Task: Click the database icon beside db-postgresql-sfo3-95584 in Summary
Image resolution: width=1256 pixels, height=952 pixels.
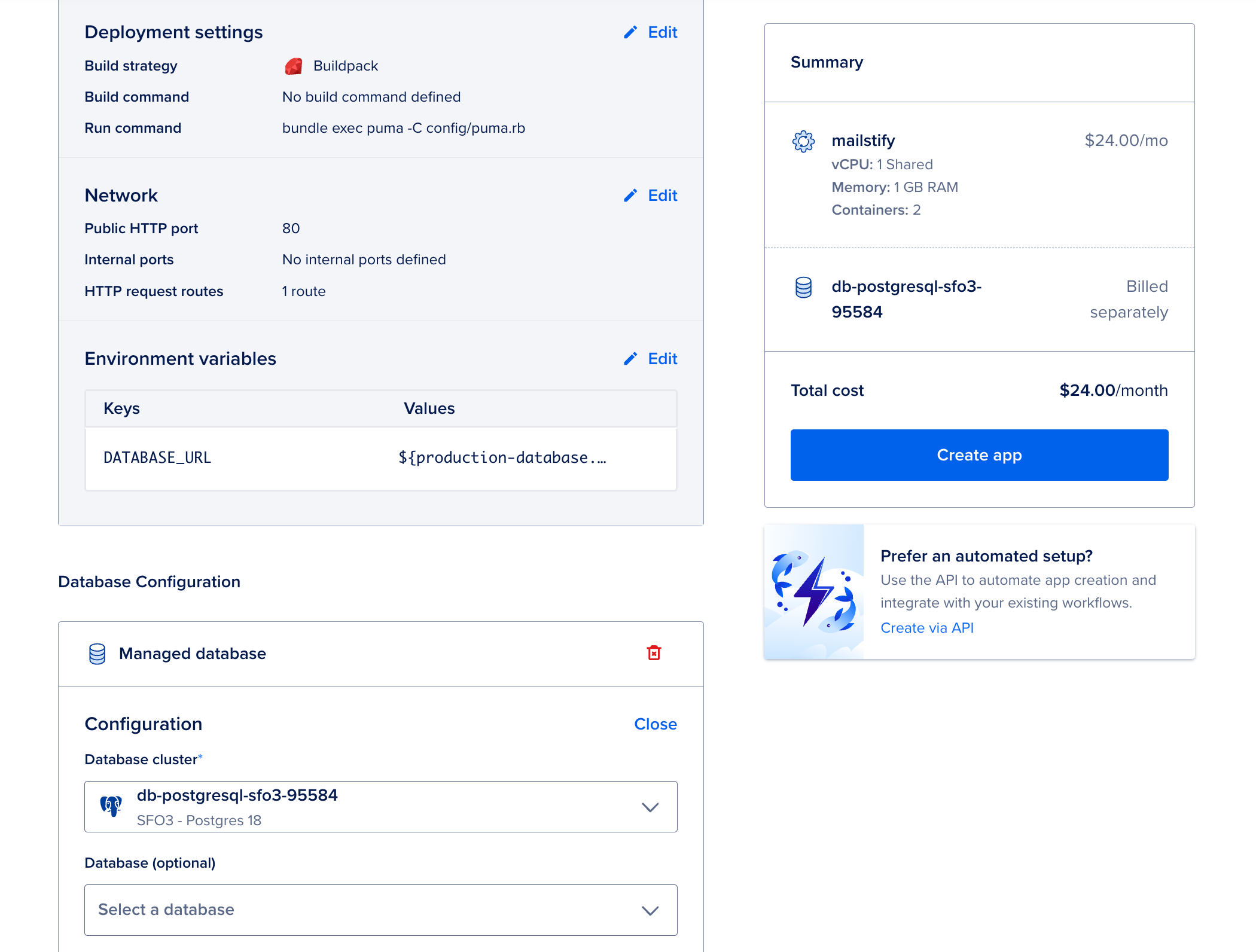Action: [x=804, y=287]
